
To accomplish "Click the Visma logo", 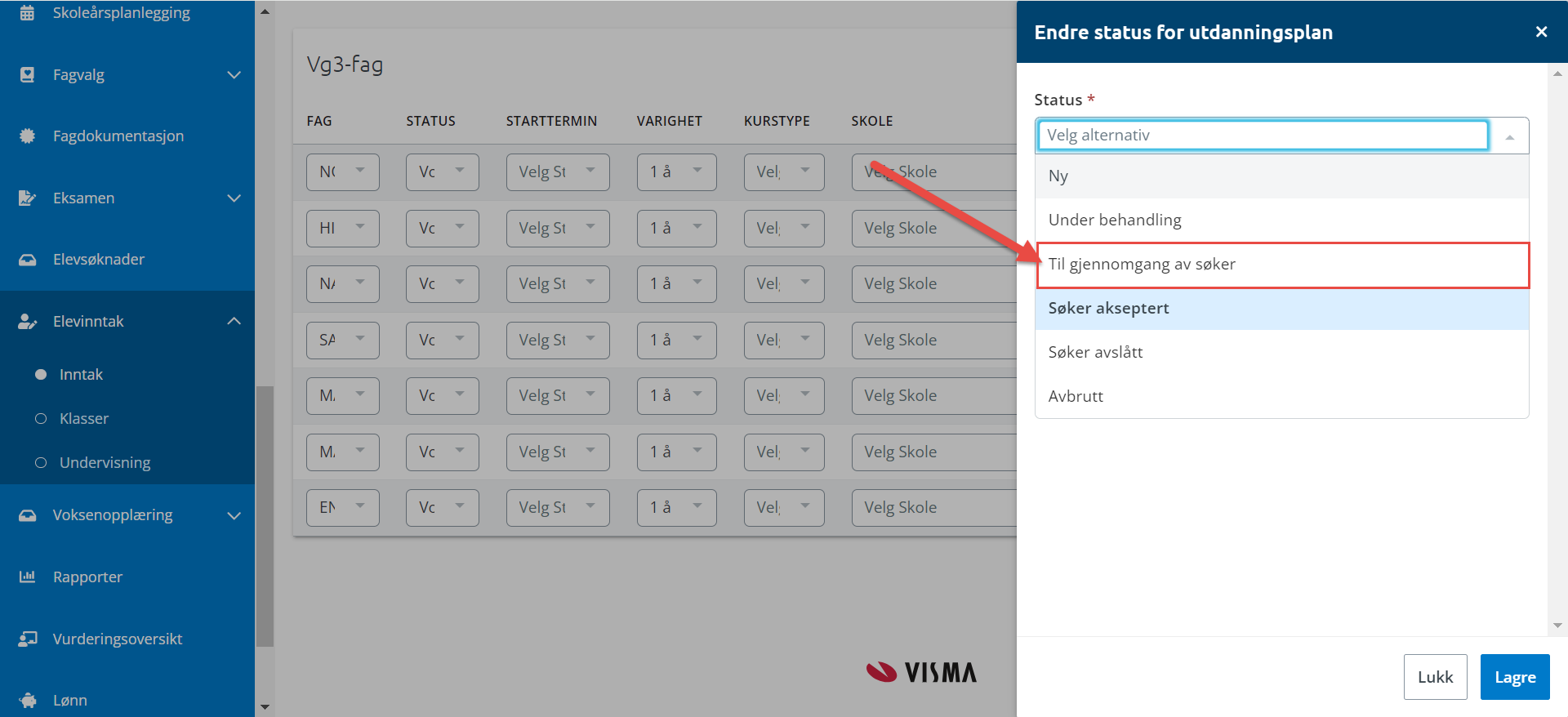I will coord(921,672).
